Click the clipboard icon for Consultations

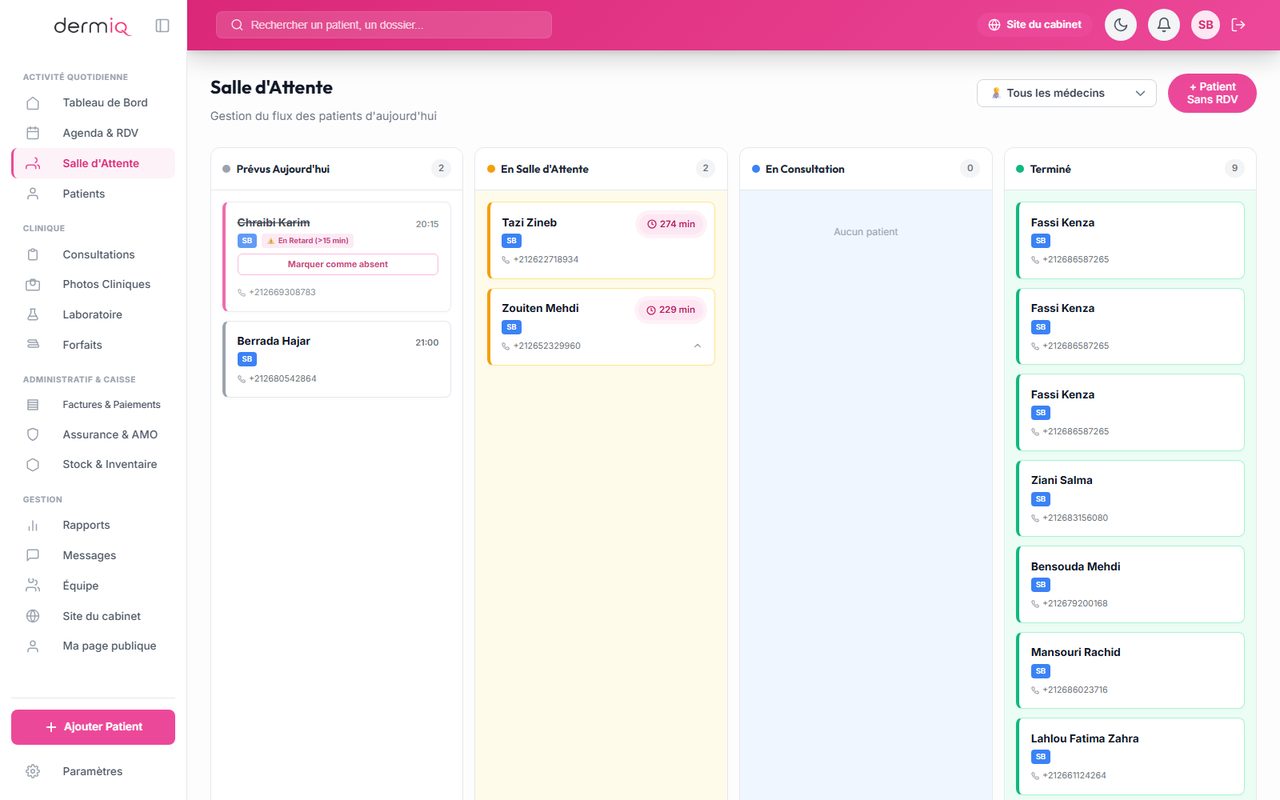pyautogui.click(x=33, y=255)
